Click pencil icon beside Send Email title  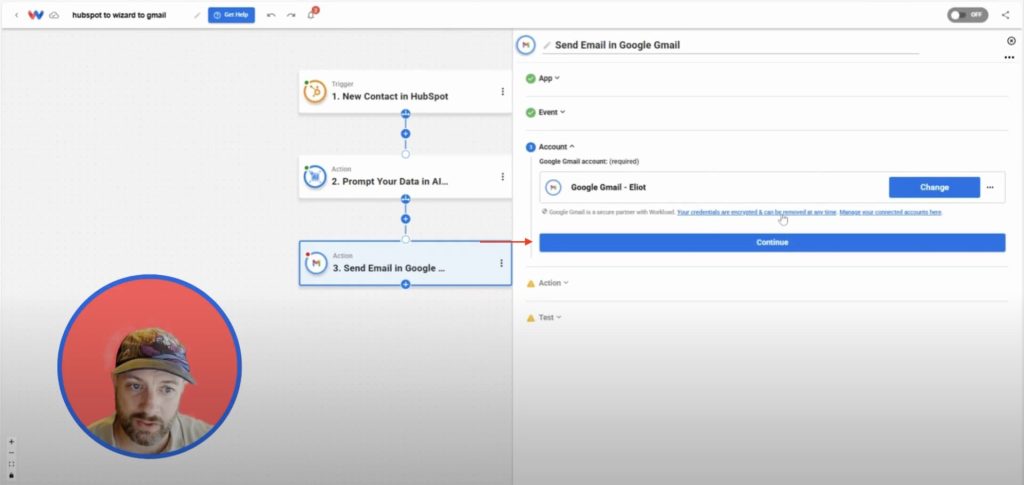[547, 46]
